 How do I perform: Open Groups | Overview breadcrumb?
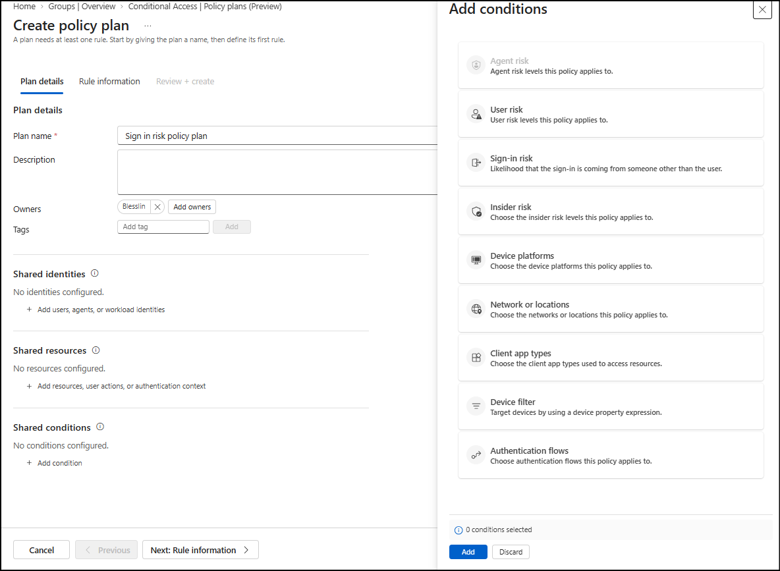[x=82, y=6]
